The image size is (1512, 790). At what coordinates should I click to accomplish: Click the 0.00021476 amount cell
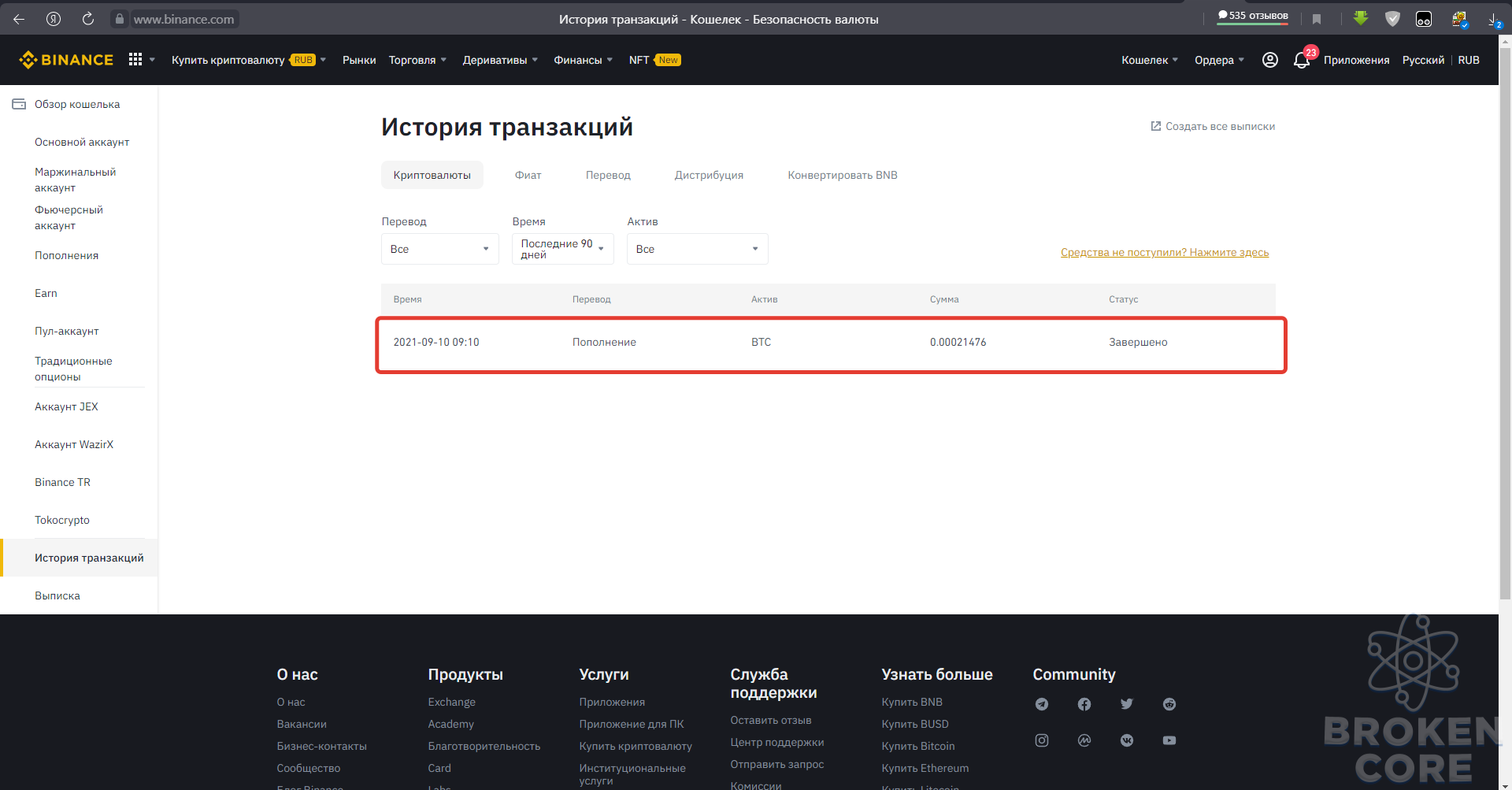tap(958, 342)
